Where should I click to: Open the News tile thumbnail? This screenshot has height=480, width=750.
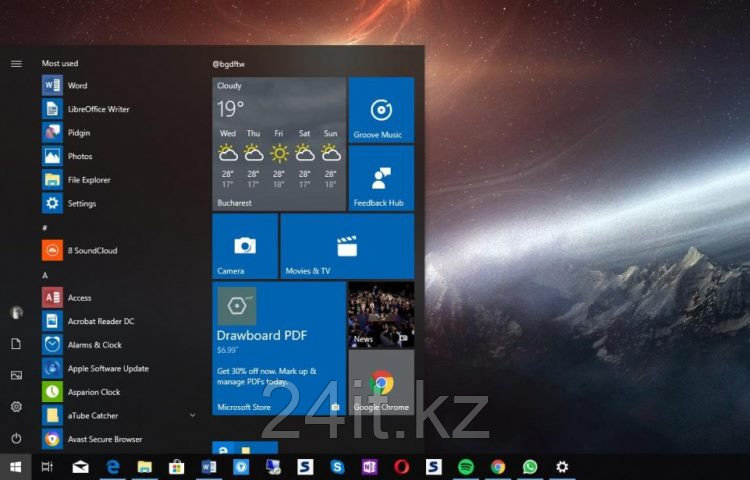click(x=381, y=314)
